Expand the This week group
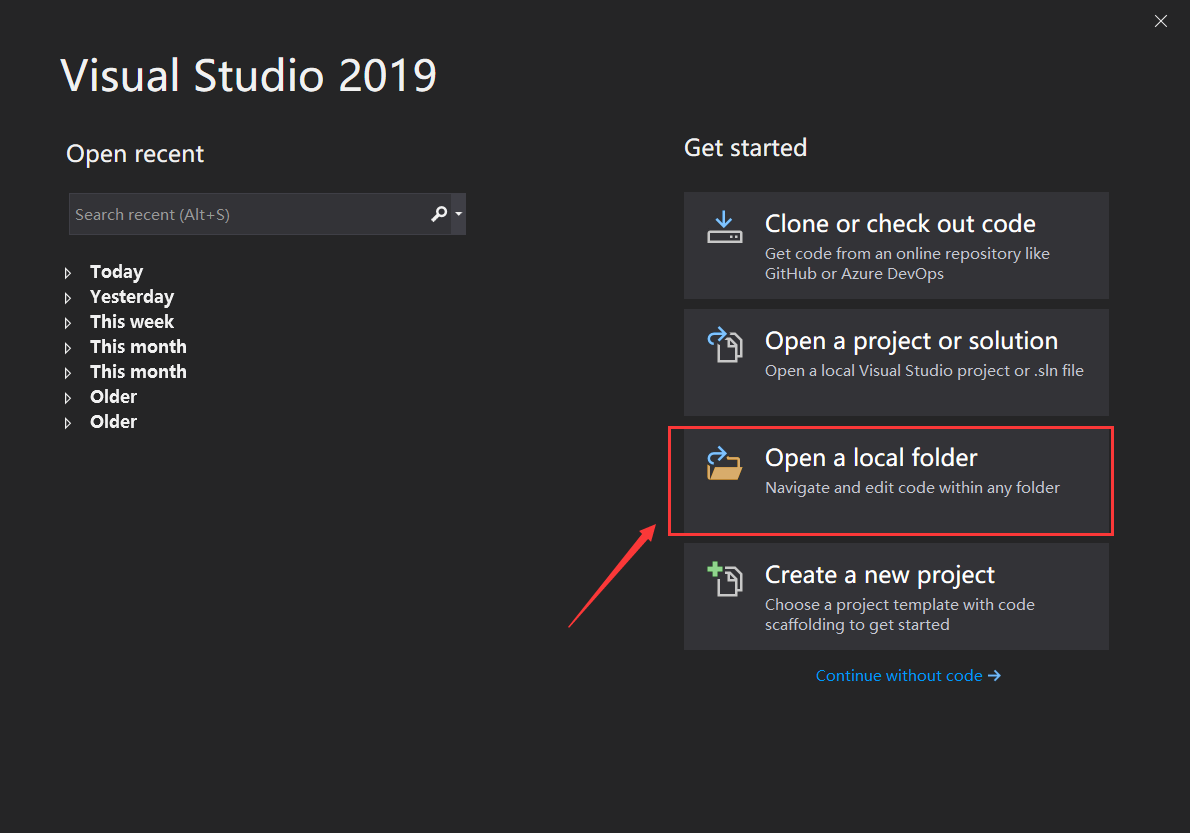Image resolution: width=1190 pixels, height=833 pixels. (68, 322)
